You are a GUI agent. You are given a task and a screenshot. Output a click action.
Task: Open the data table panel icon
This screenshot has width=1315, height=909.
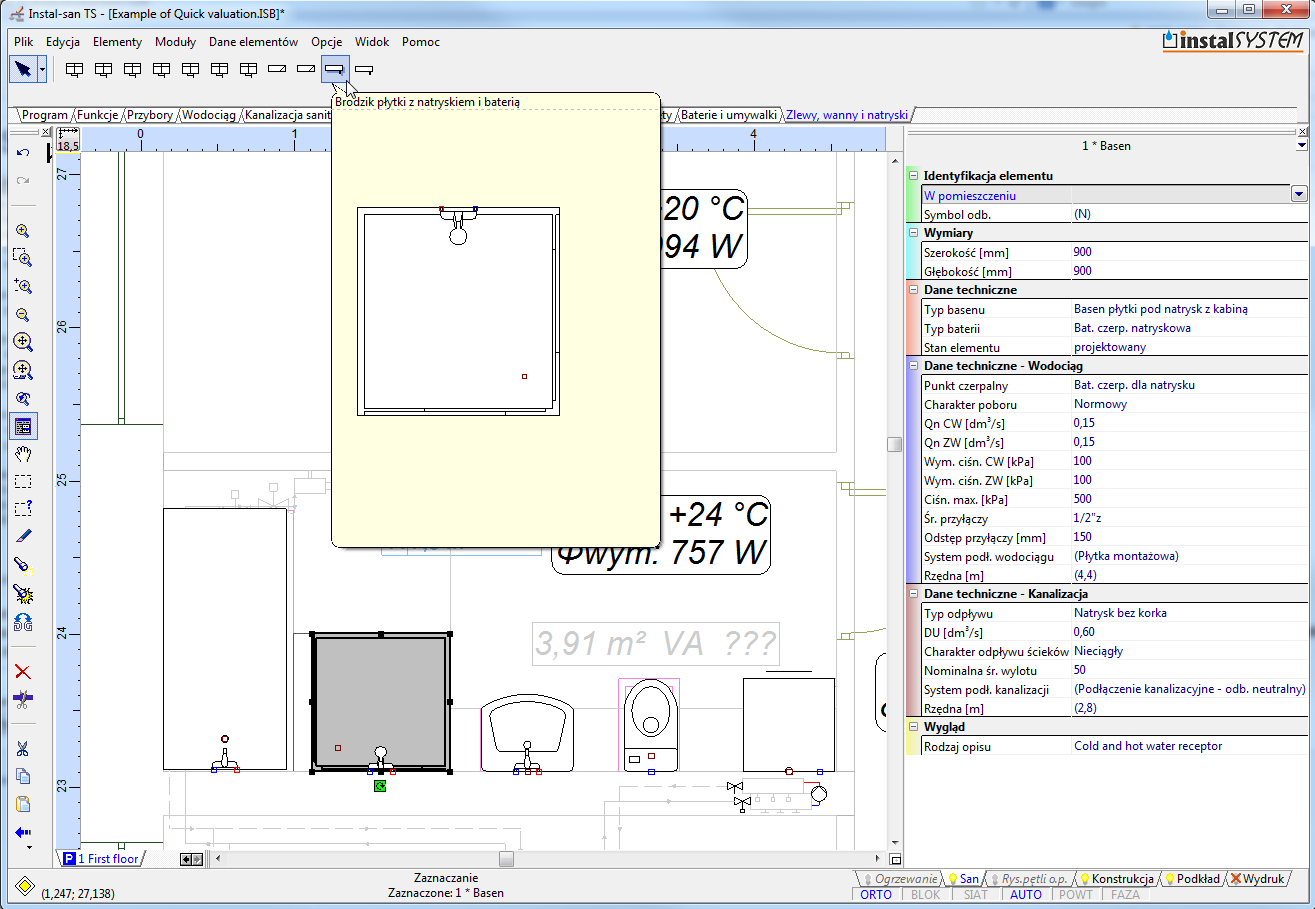tap(23, 426)
